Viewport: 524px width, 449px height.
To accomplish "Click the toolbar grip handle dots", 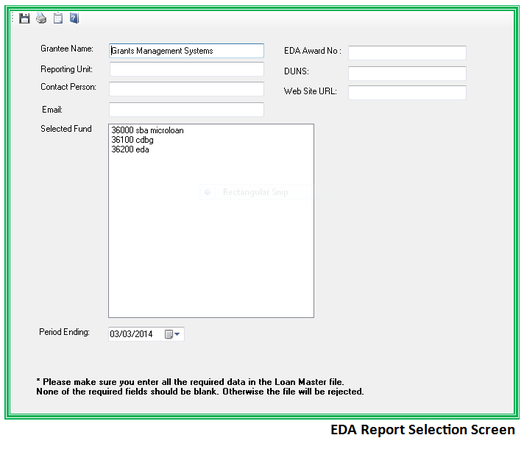I will (x=13, y=18).
